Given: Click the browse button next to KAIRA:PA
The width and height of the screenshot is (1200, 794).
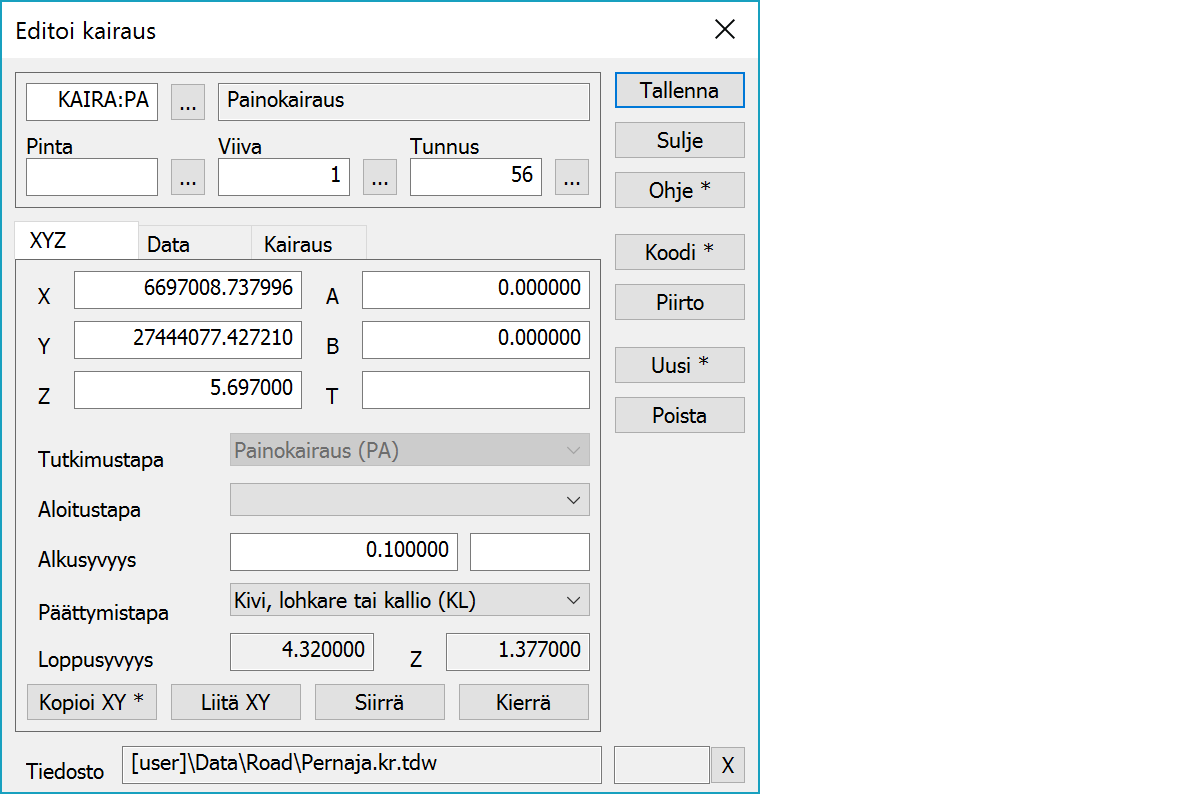Looking at the screenshot, I should click(188, 102).
